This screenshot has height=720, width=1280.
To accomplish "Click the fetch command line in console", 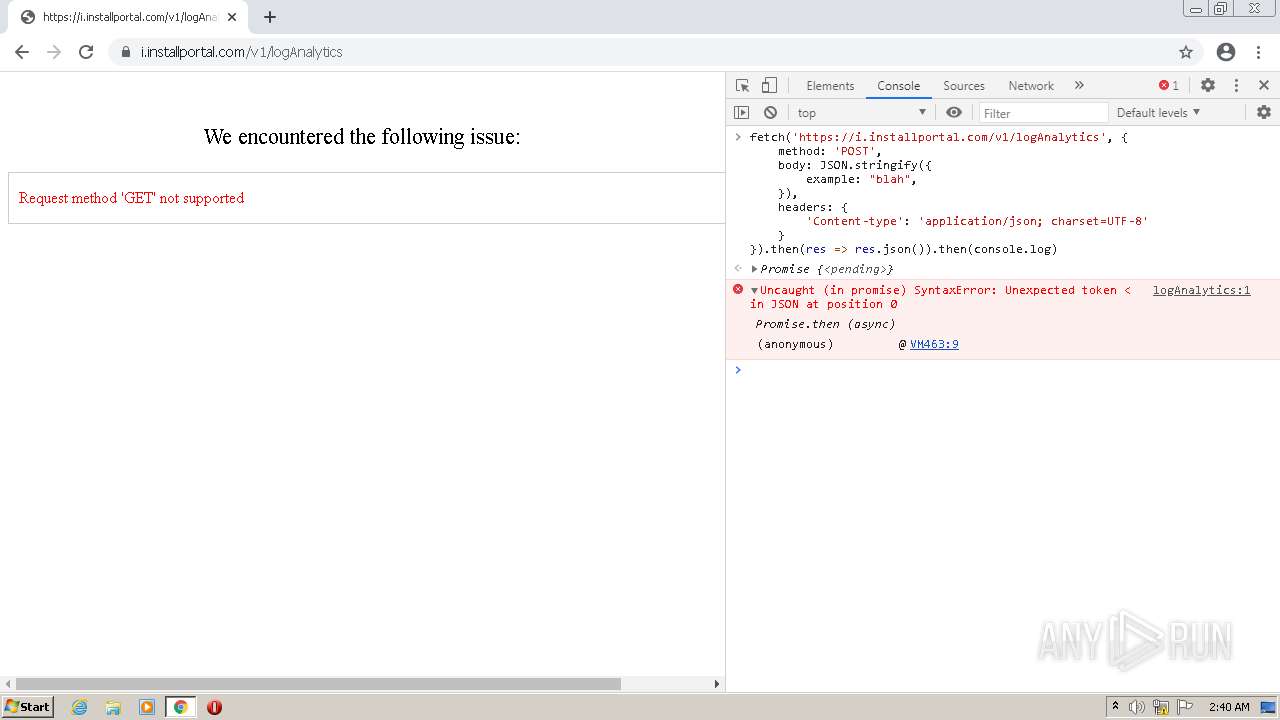I will [938, 137].
